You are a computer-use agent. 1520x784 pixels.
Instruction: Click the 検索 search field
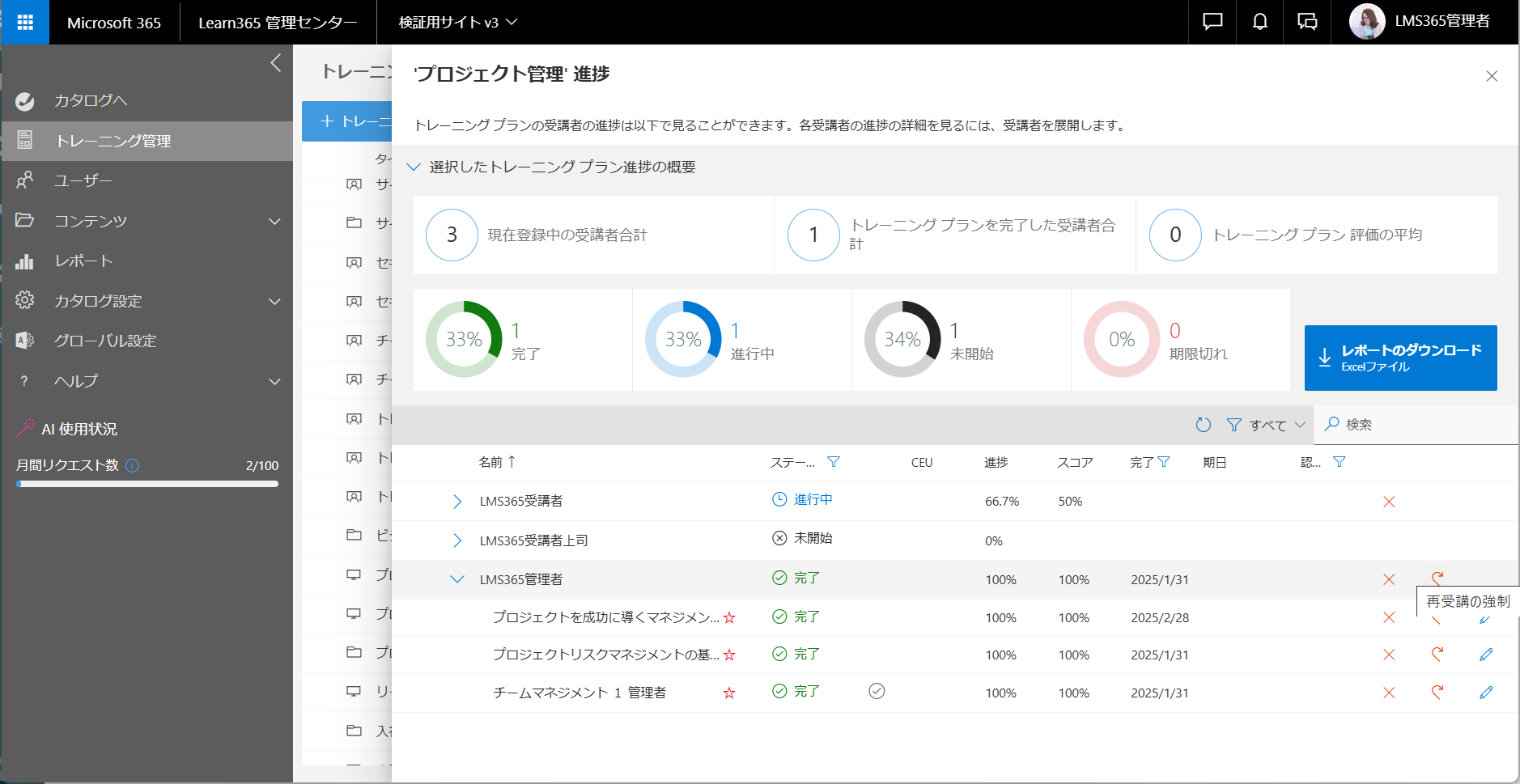1416,425
